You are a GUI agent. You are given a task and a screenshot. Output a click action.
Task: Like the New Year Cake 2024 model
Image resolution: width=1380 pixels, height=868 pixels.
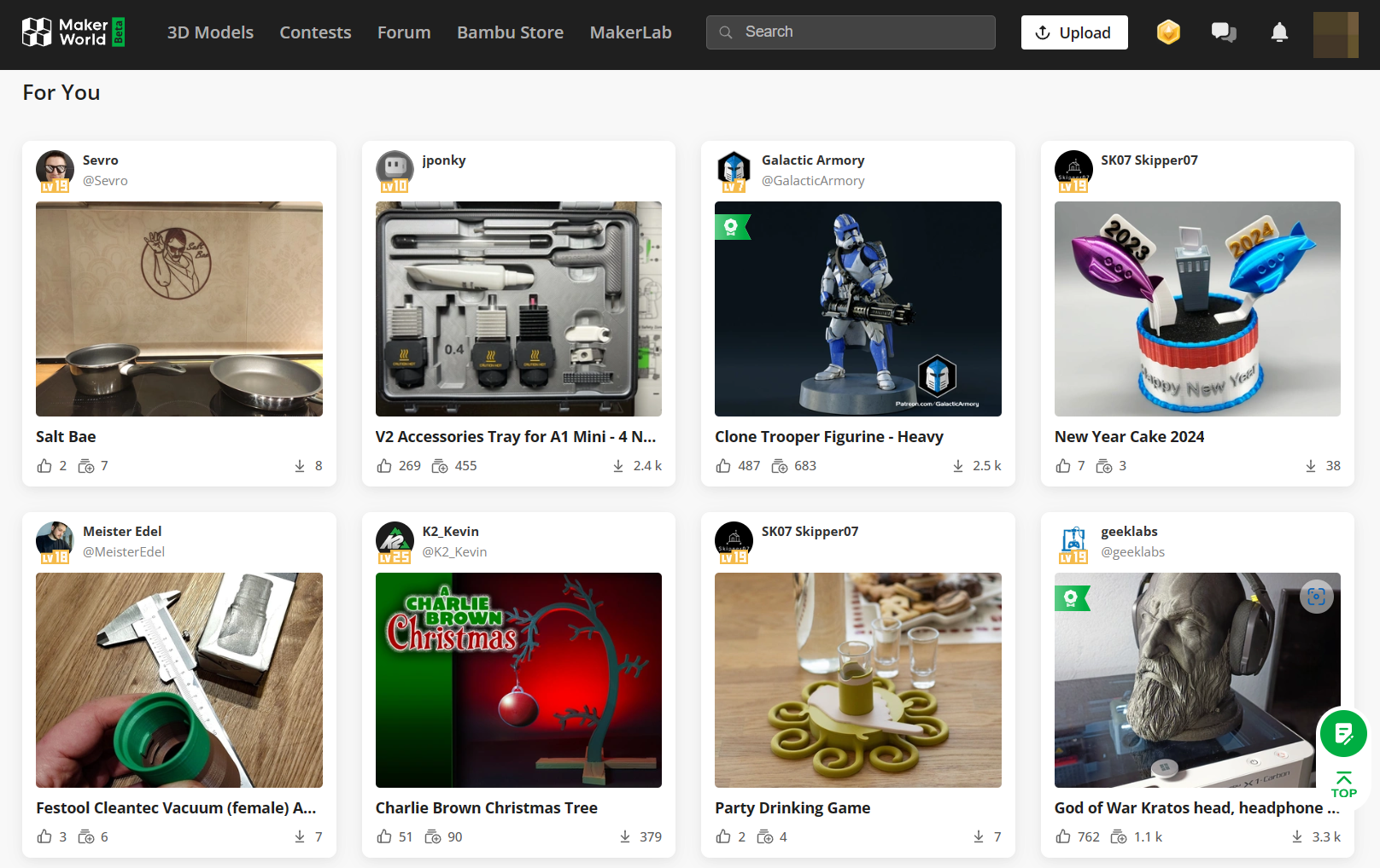1063,466
